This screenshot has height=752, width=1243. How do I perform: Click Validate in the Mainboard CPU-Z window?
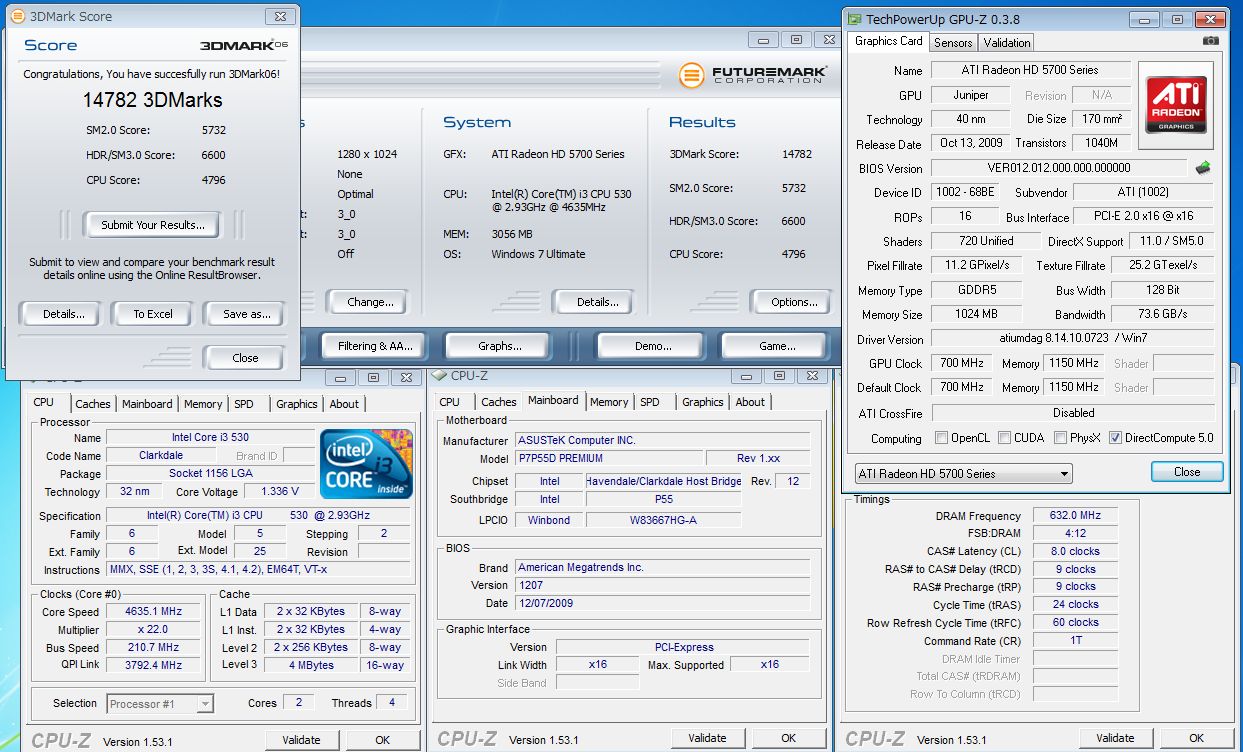[707, 739]
